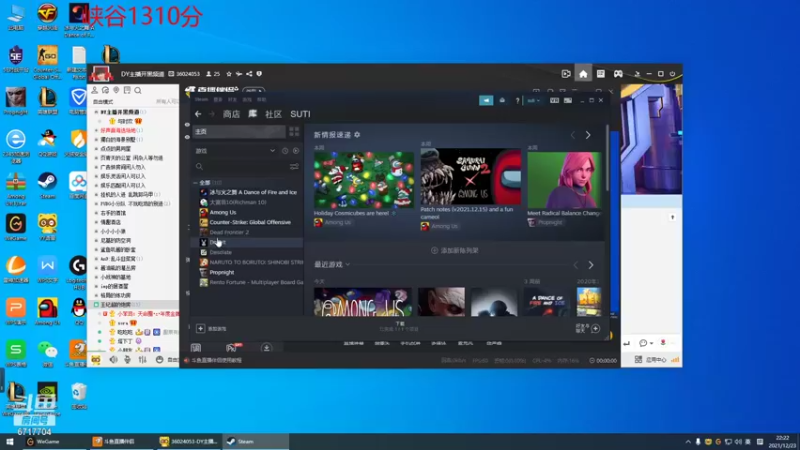The width and height of the screenshot is (800, 450).
Task: Click the 添加游戏 add game button
Action: 211,329
